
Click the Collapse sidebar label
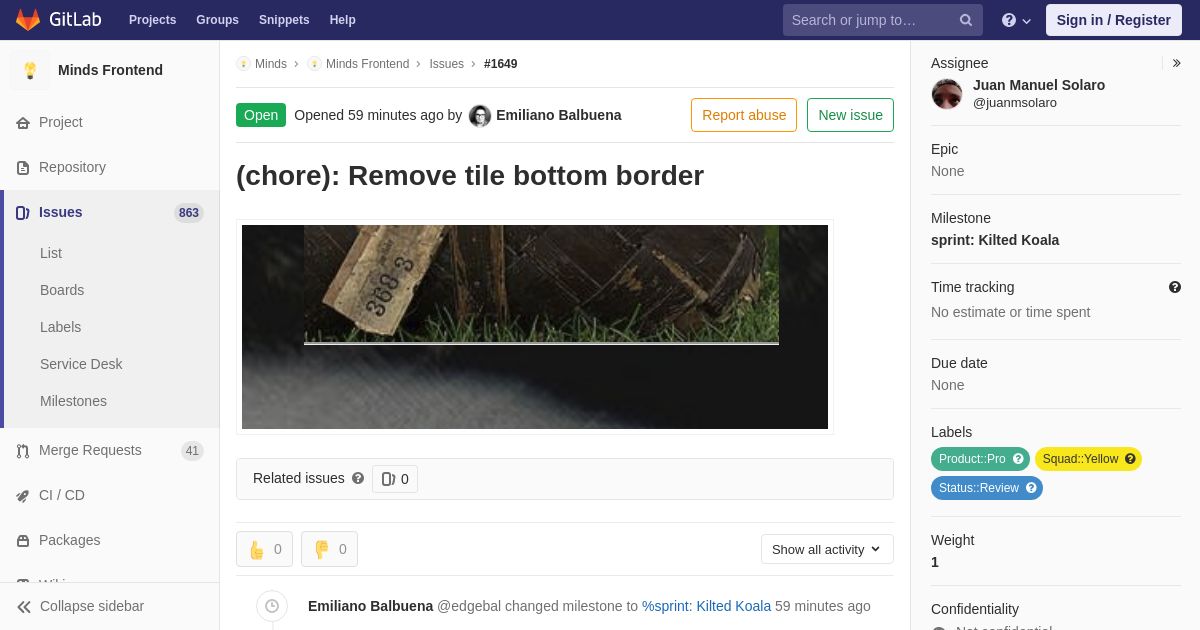click(92, 606)
